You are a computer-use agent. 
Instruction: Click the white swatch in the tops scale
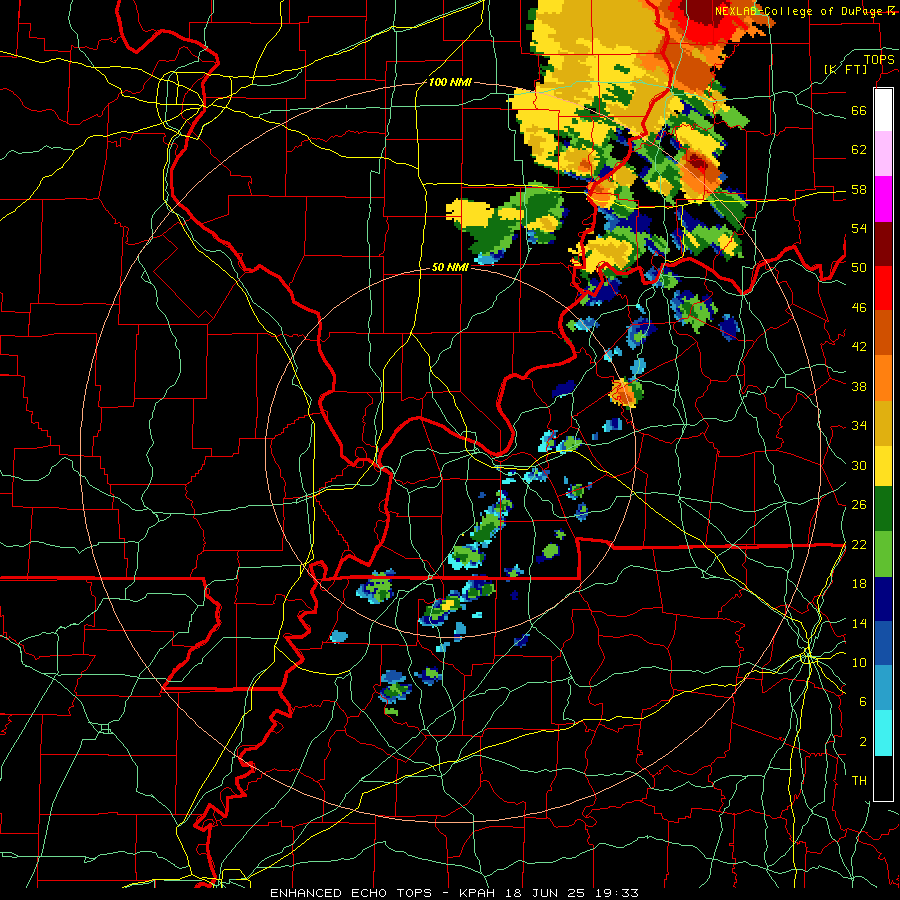pyautogui.click(x=883, y=110)
